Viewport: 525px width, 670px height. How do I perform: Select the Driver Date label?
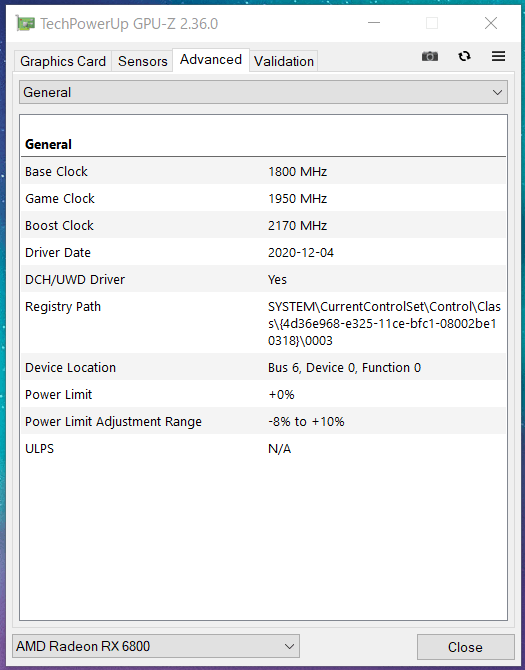pos(58,252)
